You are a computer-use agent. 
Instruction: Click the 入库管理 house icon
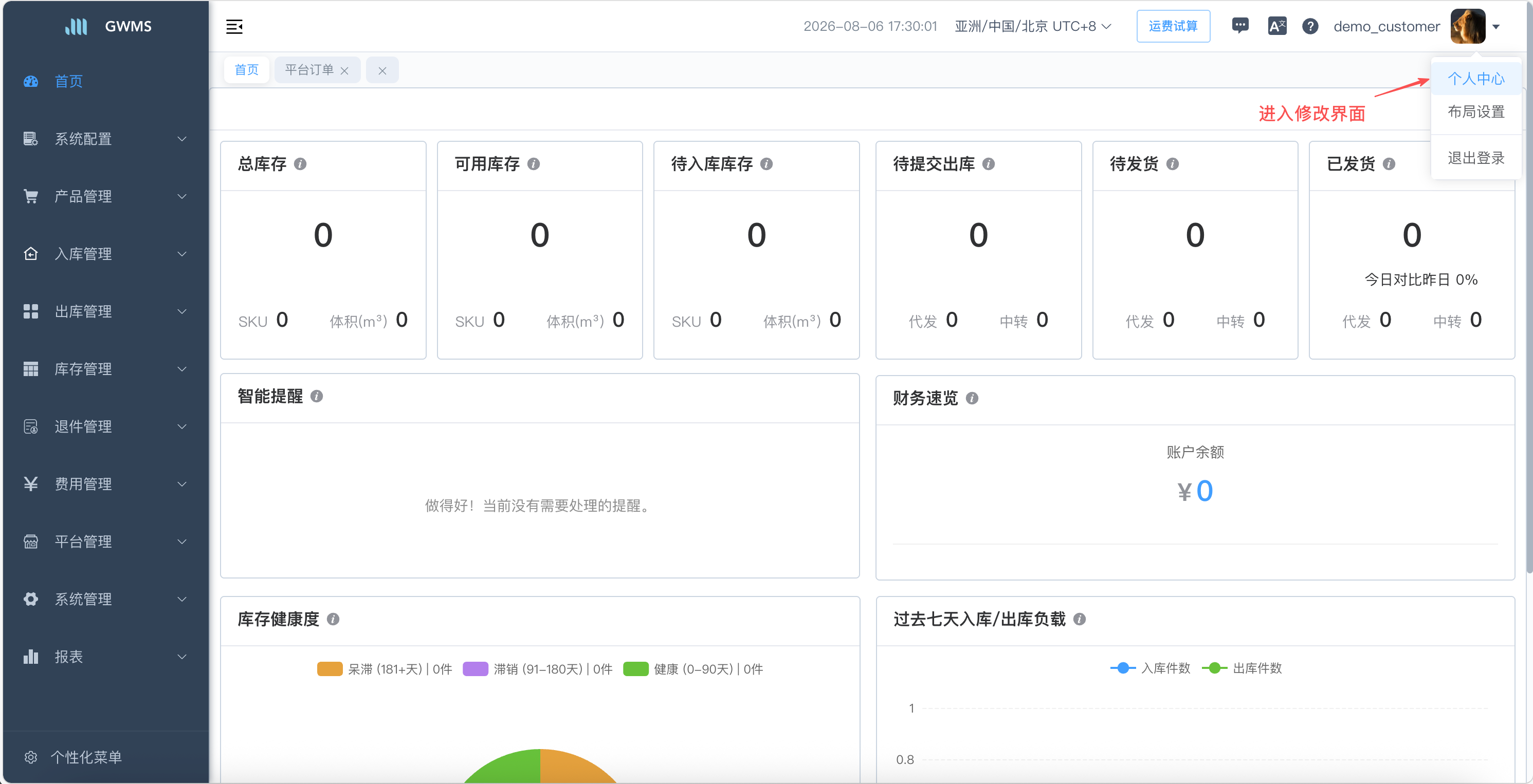coord(31,254)
